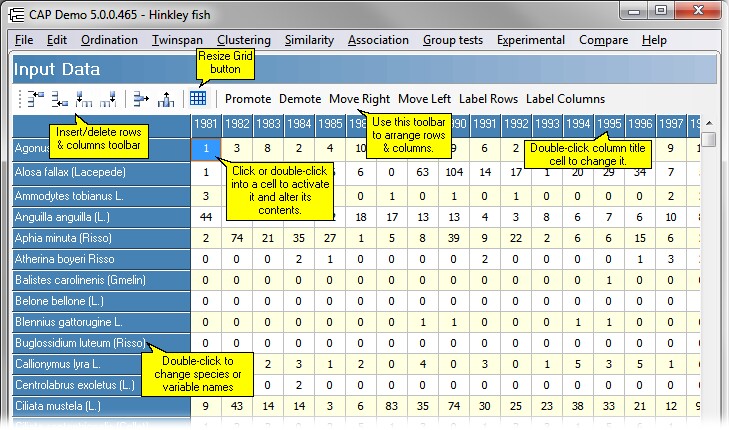This screenshot has width=729, height=430.
Task: Click the cell with 44 in Anguilla row
Action: tap(206, 217)
